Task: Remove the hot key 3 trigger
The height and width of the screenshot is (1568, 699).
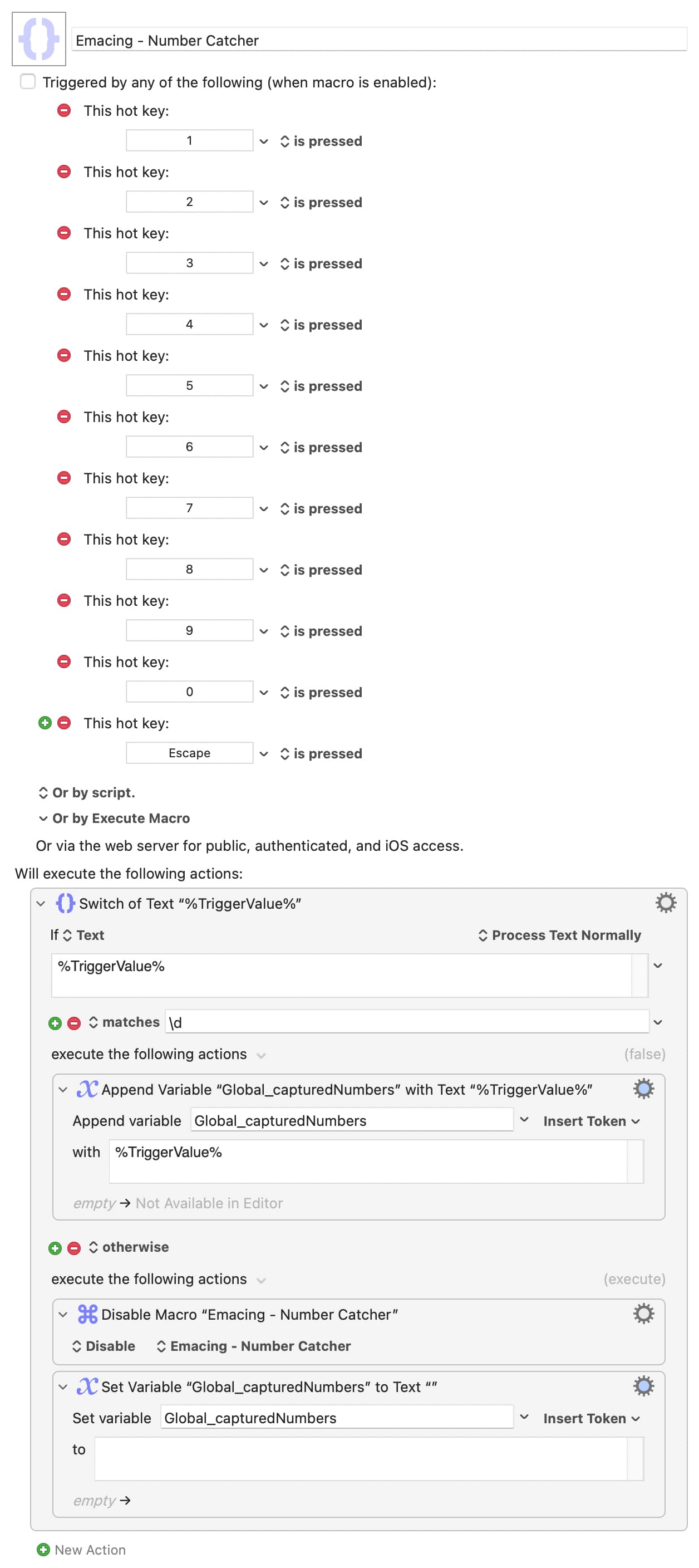Action: click(64, 233)
